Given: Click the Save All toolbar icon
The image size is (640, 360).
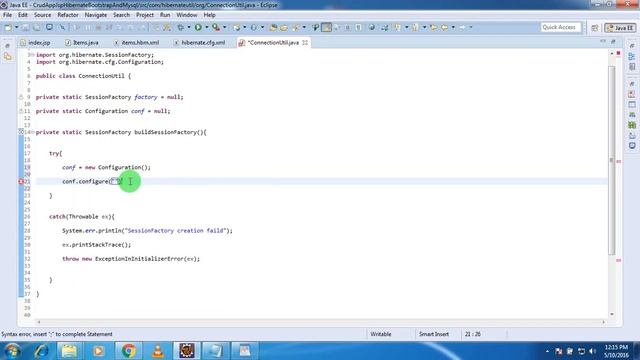Looking at the screenshot, I should 36,27.
